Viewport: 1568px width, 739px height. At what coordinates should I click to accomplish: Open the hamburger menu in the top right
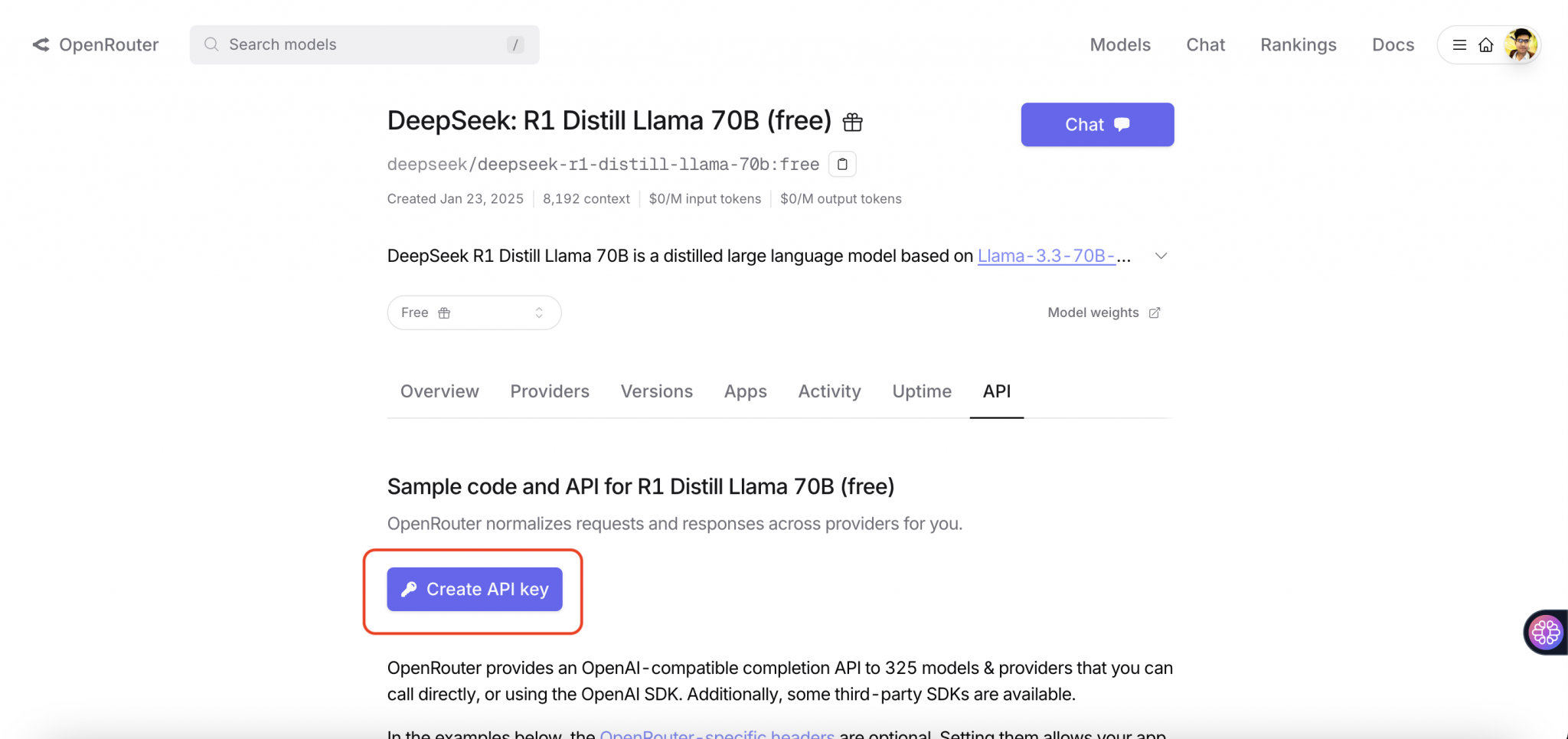pyautogui.click(x=1459, y=45)
